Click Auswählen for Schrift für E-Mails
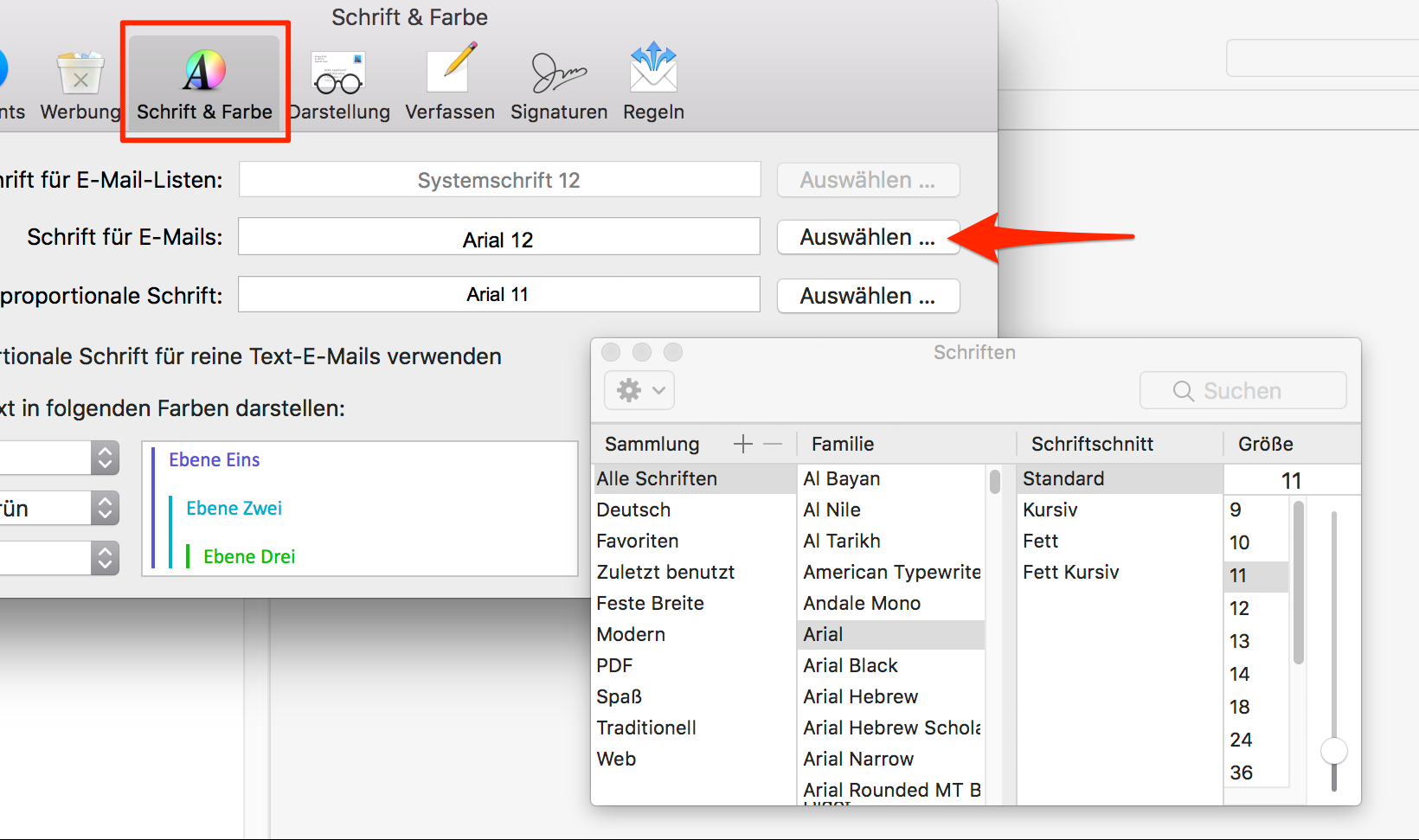 point(868,237)
